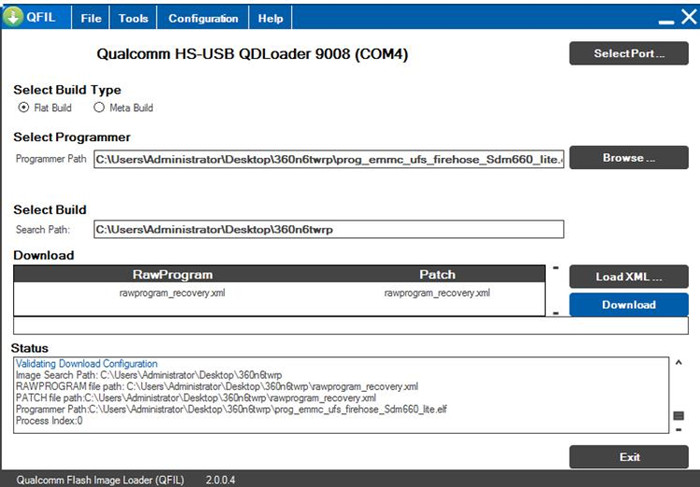The width and height of the screenshot is (700, 487).
Task: Select rawprogram_recovery.xml under the RawProgram column
Action: coord(172,293)
